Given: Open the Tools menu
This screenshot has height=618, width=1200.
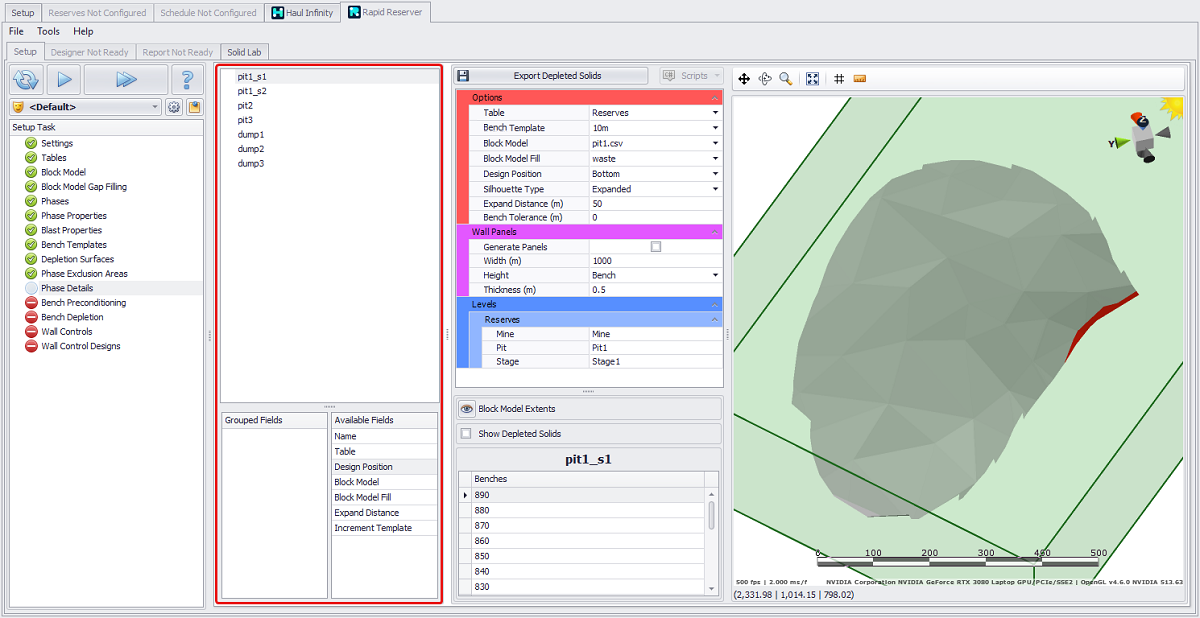Looking at the screenshot, I should pyautogui.click(x=48, y=31).
